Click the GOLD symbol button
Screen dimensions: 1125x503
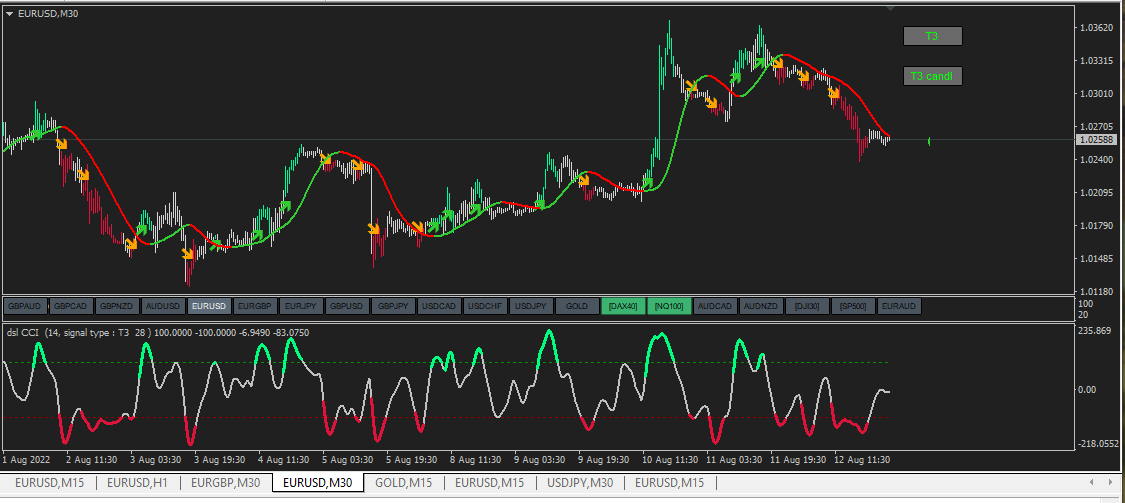coord(577,306)
